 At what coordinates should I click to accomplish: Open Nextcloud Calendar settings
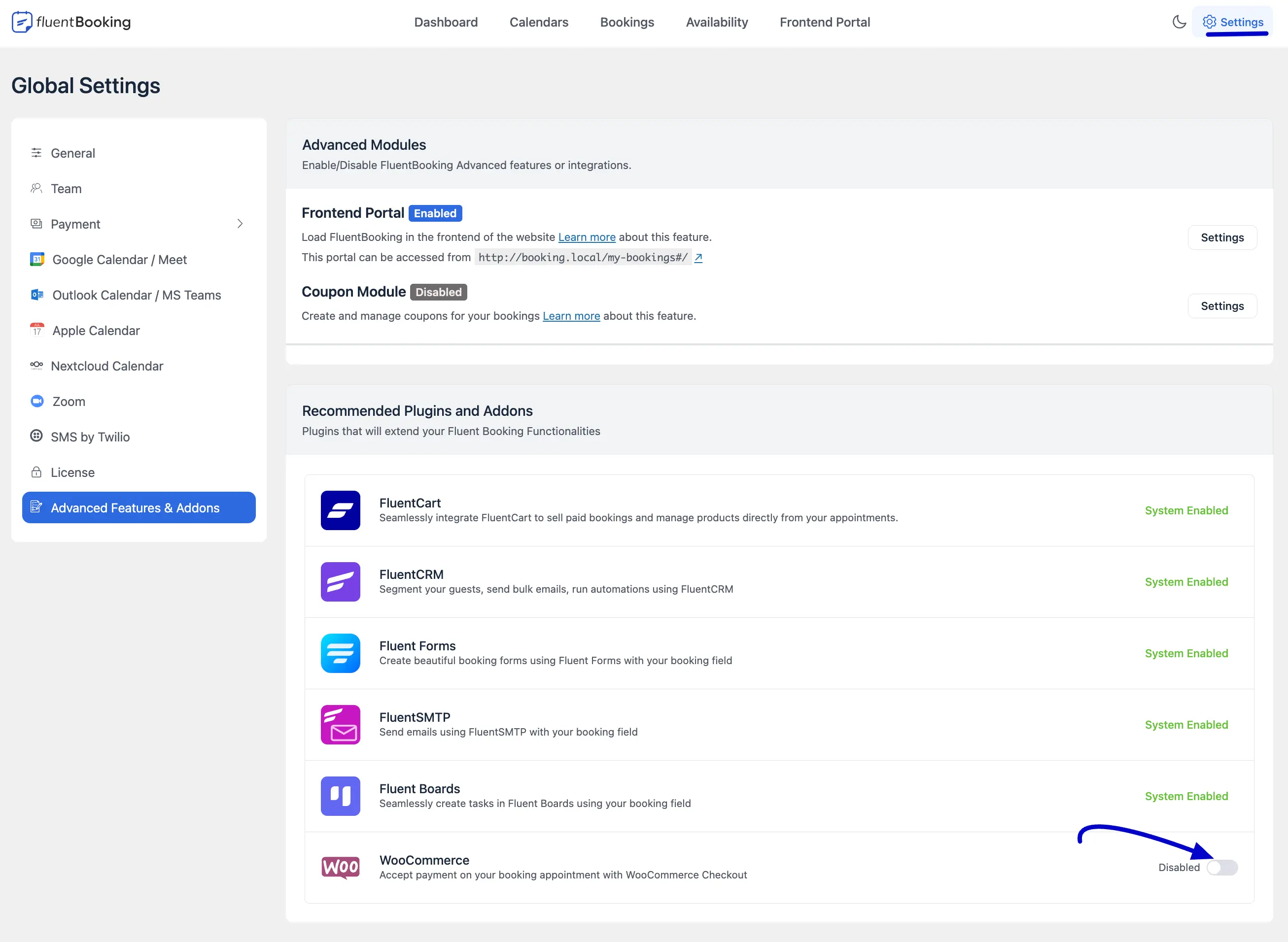click(139, 366)
